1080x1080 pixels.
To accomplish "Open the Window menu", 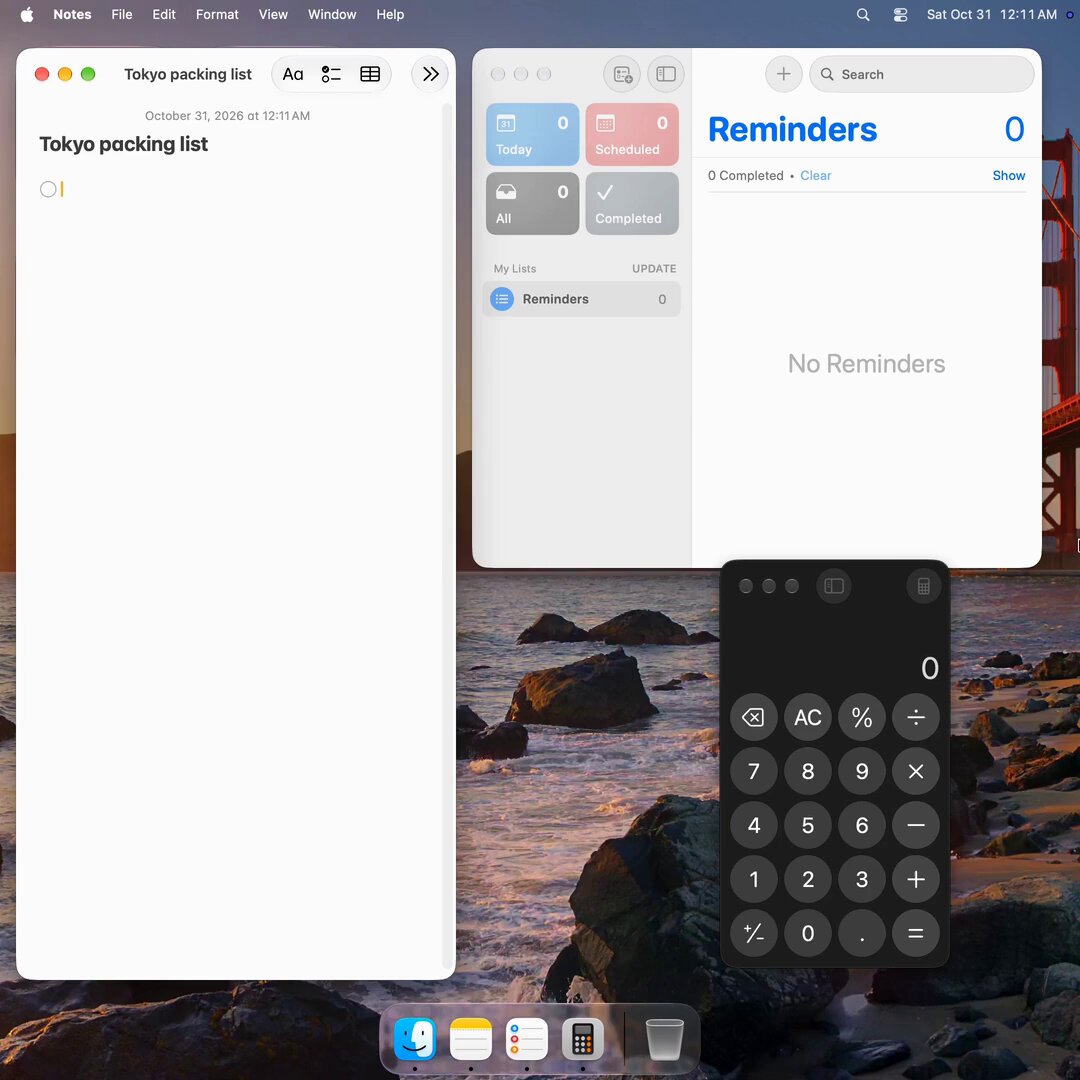I will pyautogui.click(x=332, y=14).
